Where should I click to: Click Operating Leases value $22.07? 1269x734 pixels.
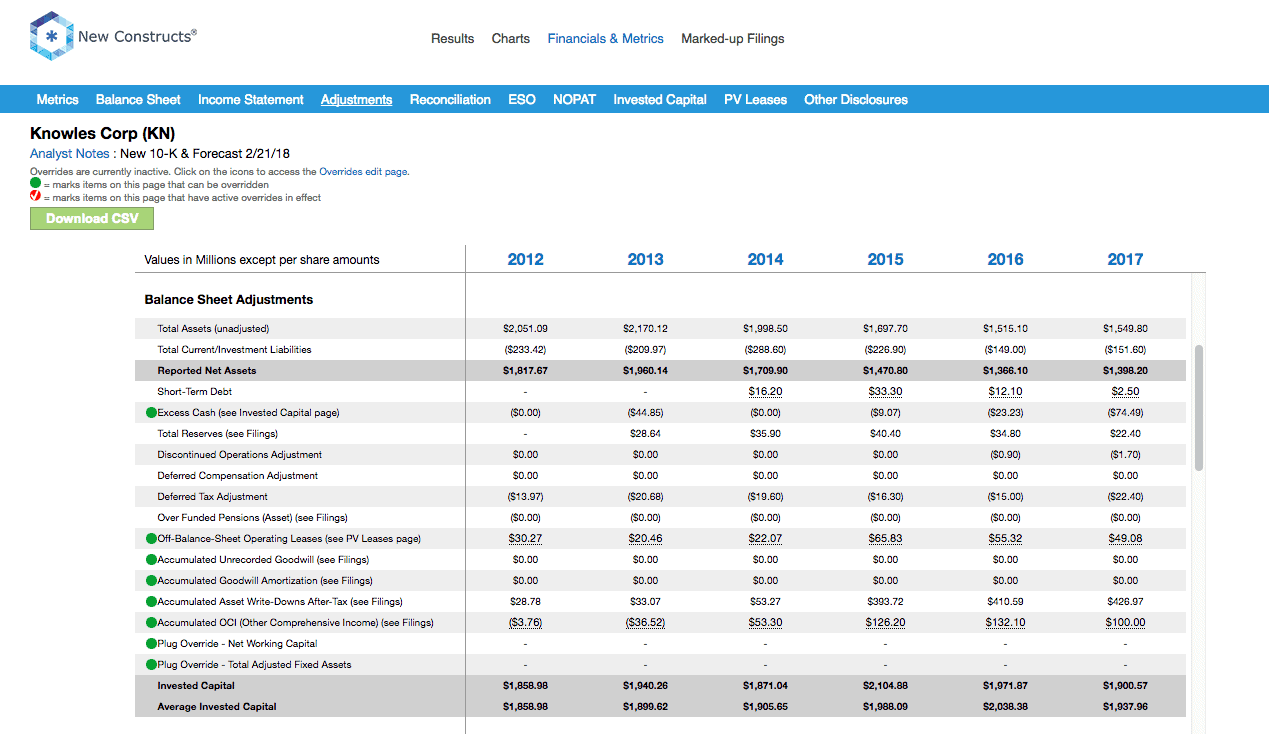tap(765, 539)
